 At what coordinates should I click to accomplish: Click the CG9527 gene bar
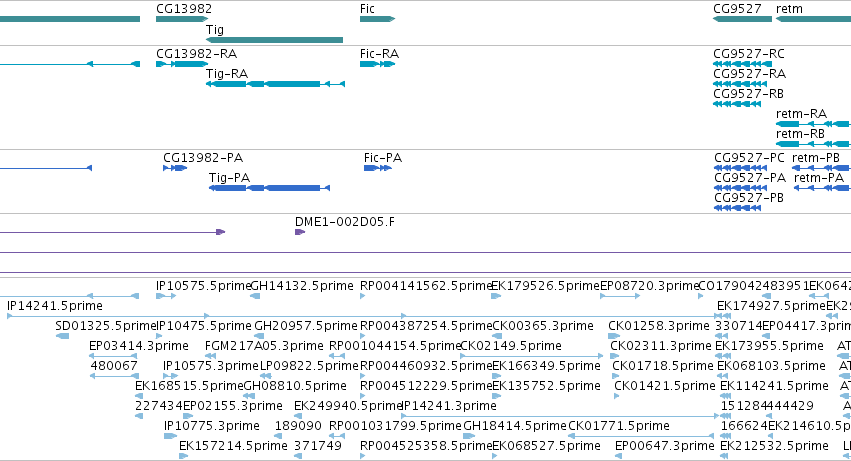pyautogui.click(x=742, y=19)
